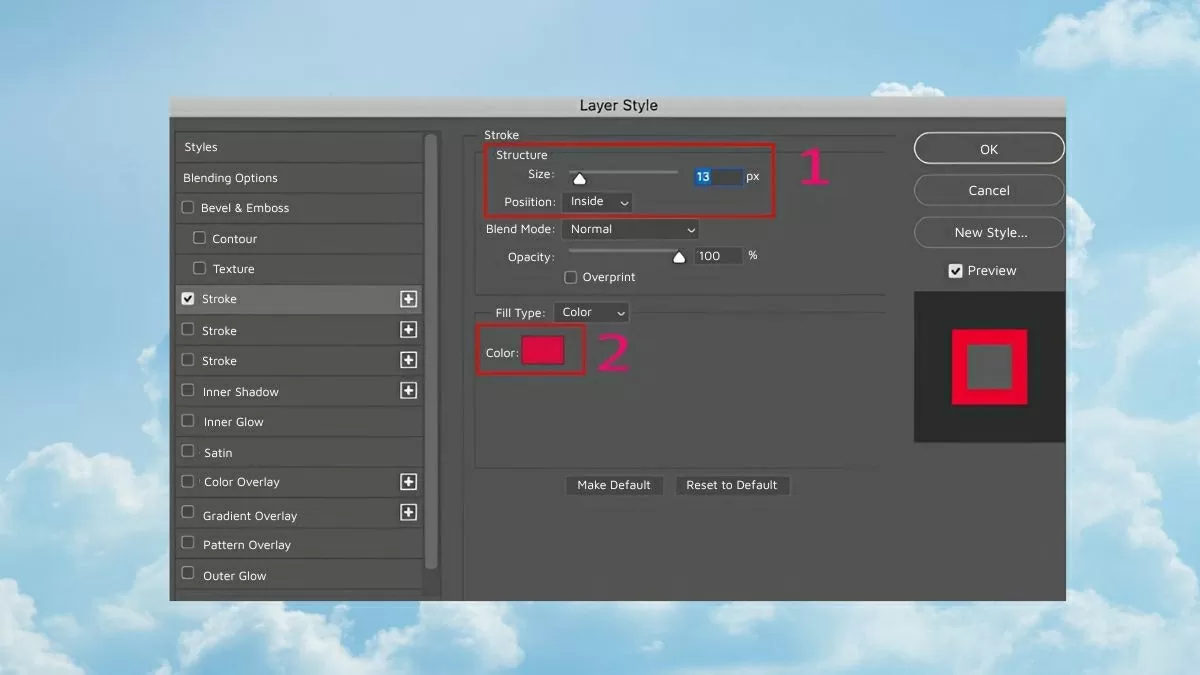Open the red stroke Color swatch

[x=543, y=351]
